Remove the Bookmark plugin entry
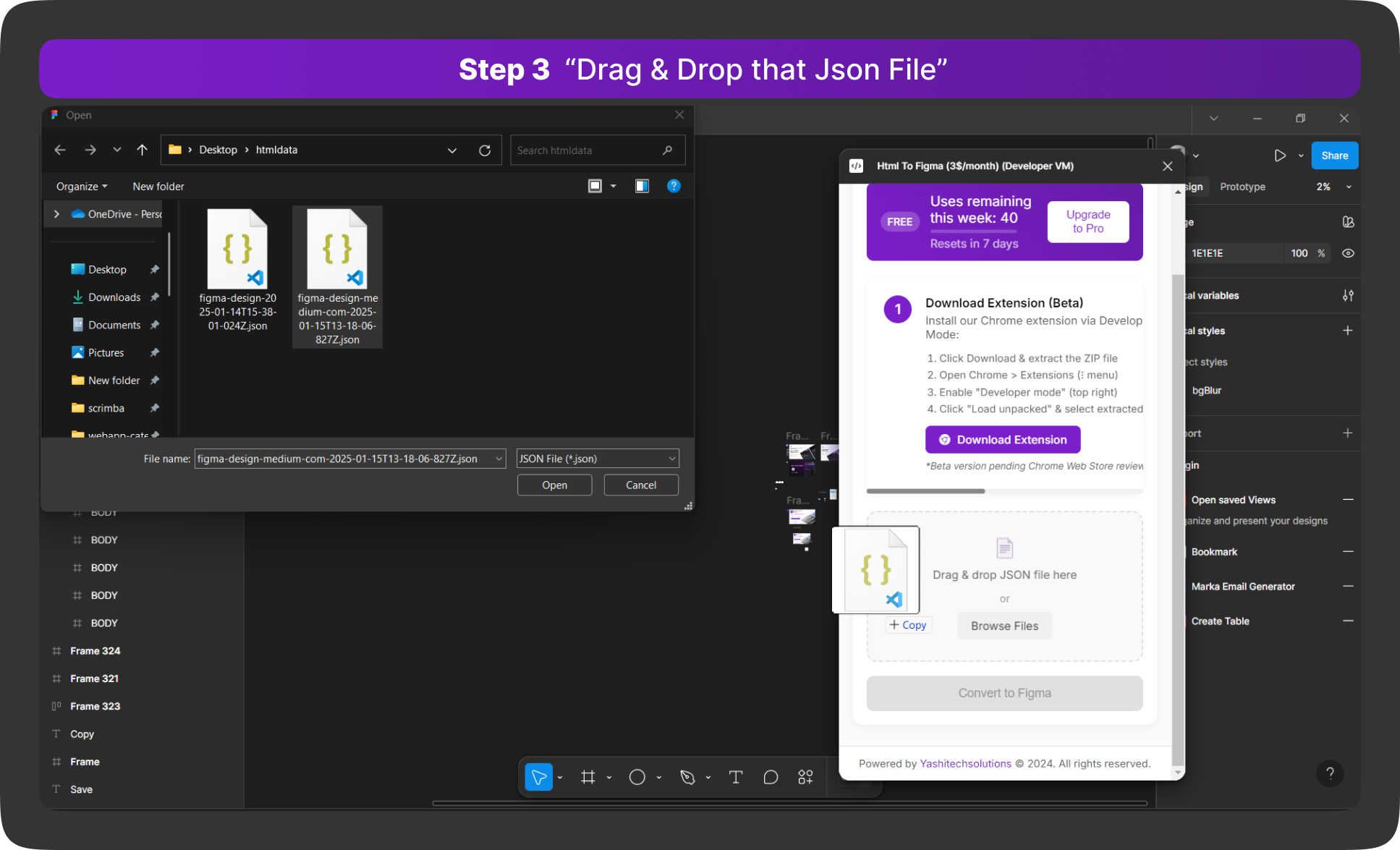 [x=1348, y=552]
